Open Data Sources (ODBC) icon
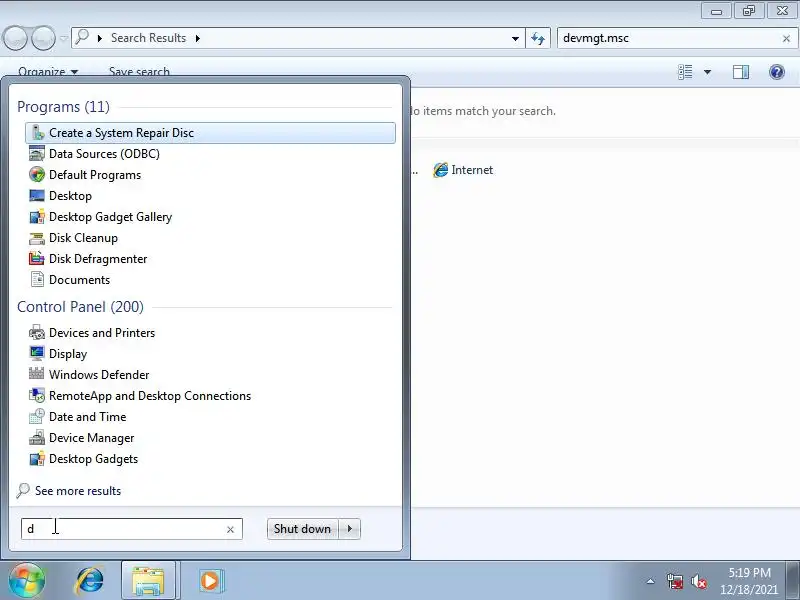This screenshot has height=600, width=800. coord(37,154)
